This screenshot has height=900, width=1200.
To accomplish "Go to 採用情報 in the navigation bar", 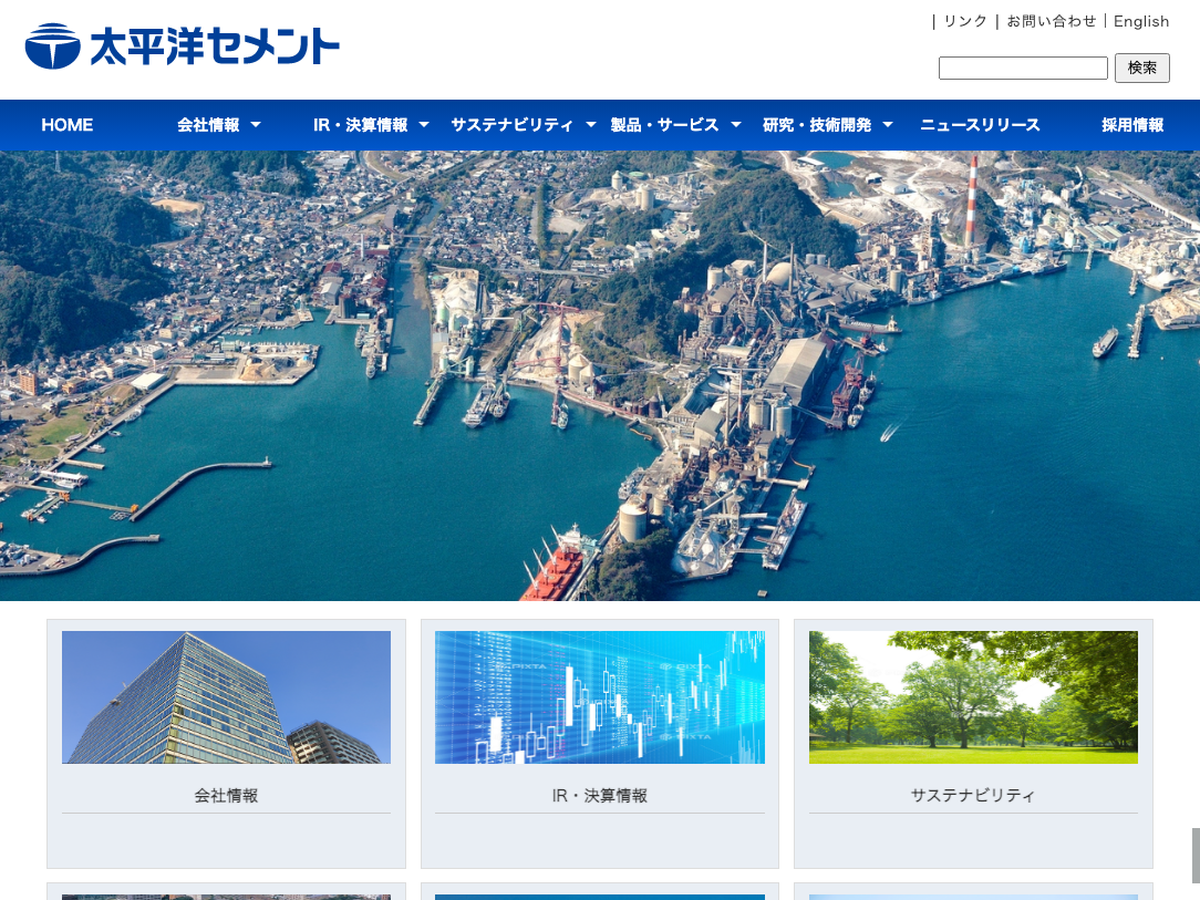I will 1132,125.
